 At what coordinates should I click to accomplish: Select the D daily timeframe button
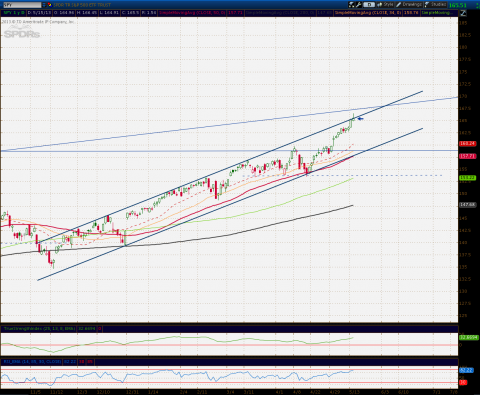click(x=369, y=5)
